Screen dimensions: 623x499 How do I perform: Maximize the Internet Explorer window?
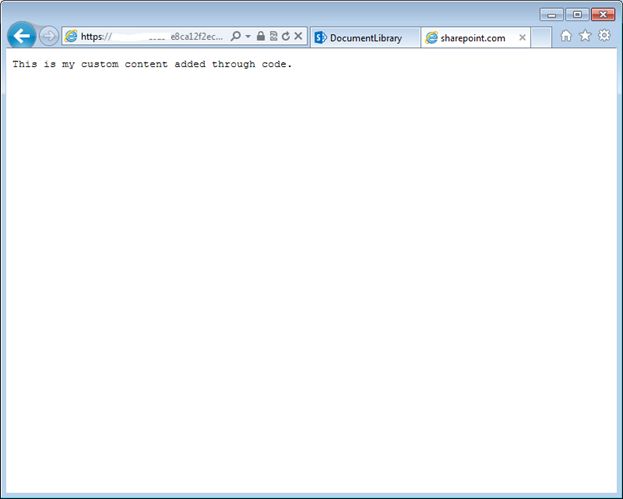tap(577, 15)
